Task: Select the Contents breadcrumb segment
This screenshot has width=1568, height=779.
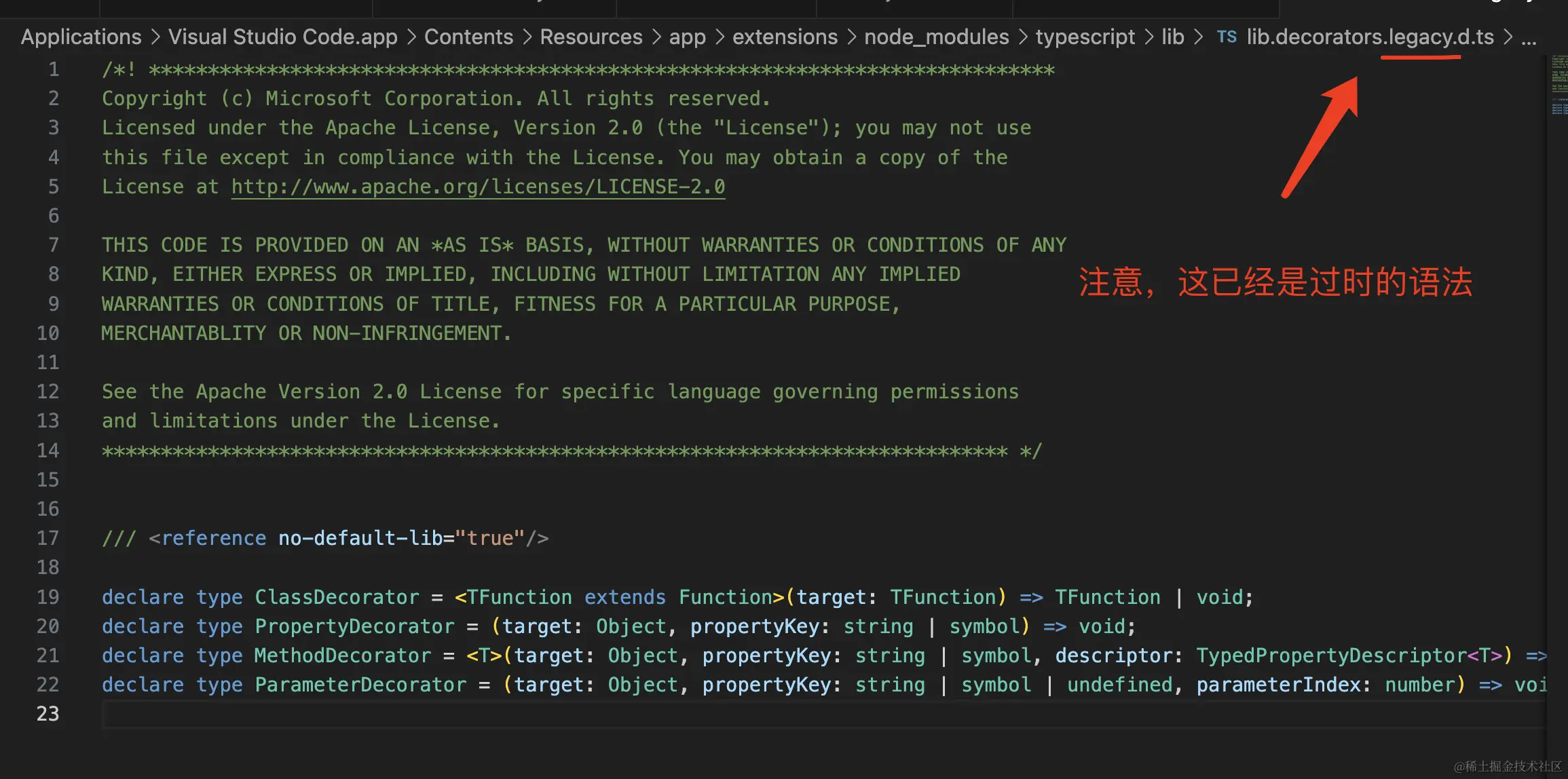Action: pyautogui.click(x=468, y=37)
